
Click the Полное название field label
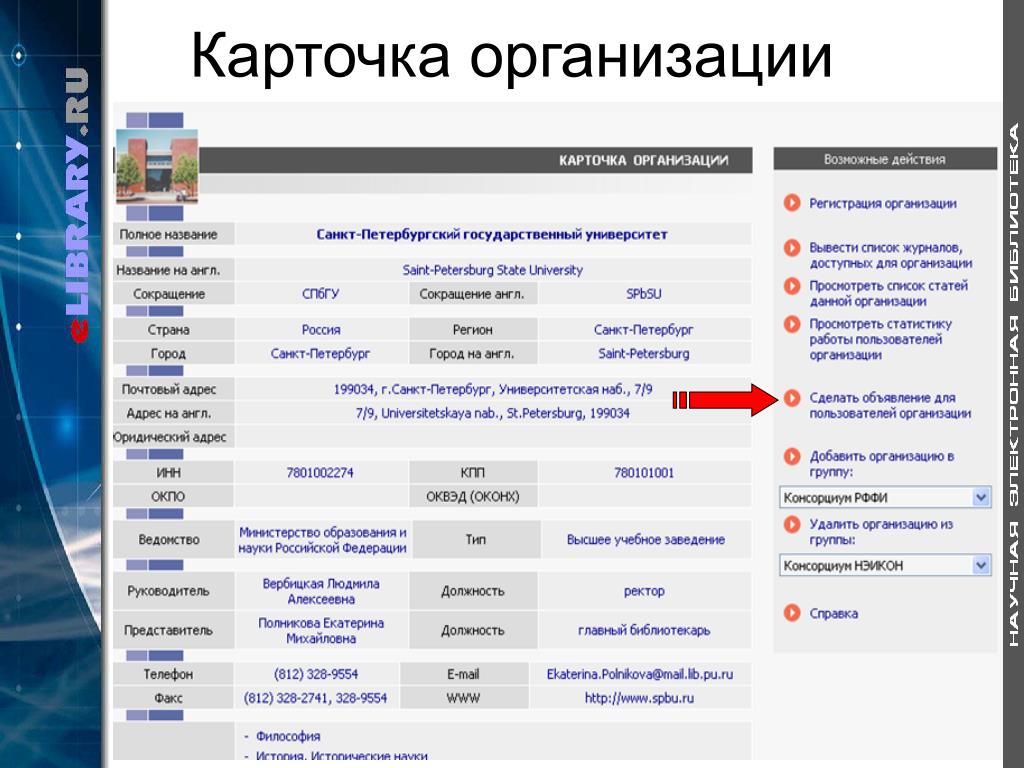point(168,234)
